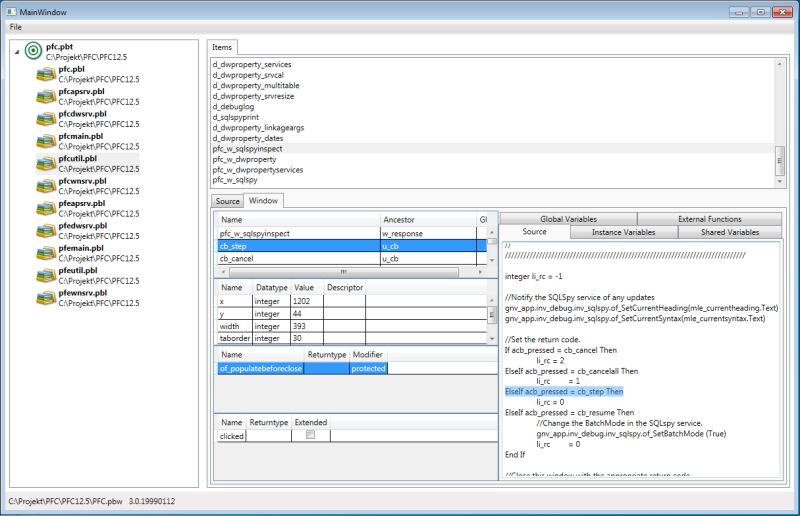Screen dimensions: 800x516
Task: Open the Global Variables tab
Action: (x=568, y=219)
